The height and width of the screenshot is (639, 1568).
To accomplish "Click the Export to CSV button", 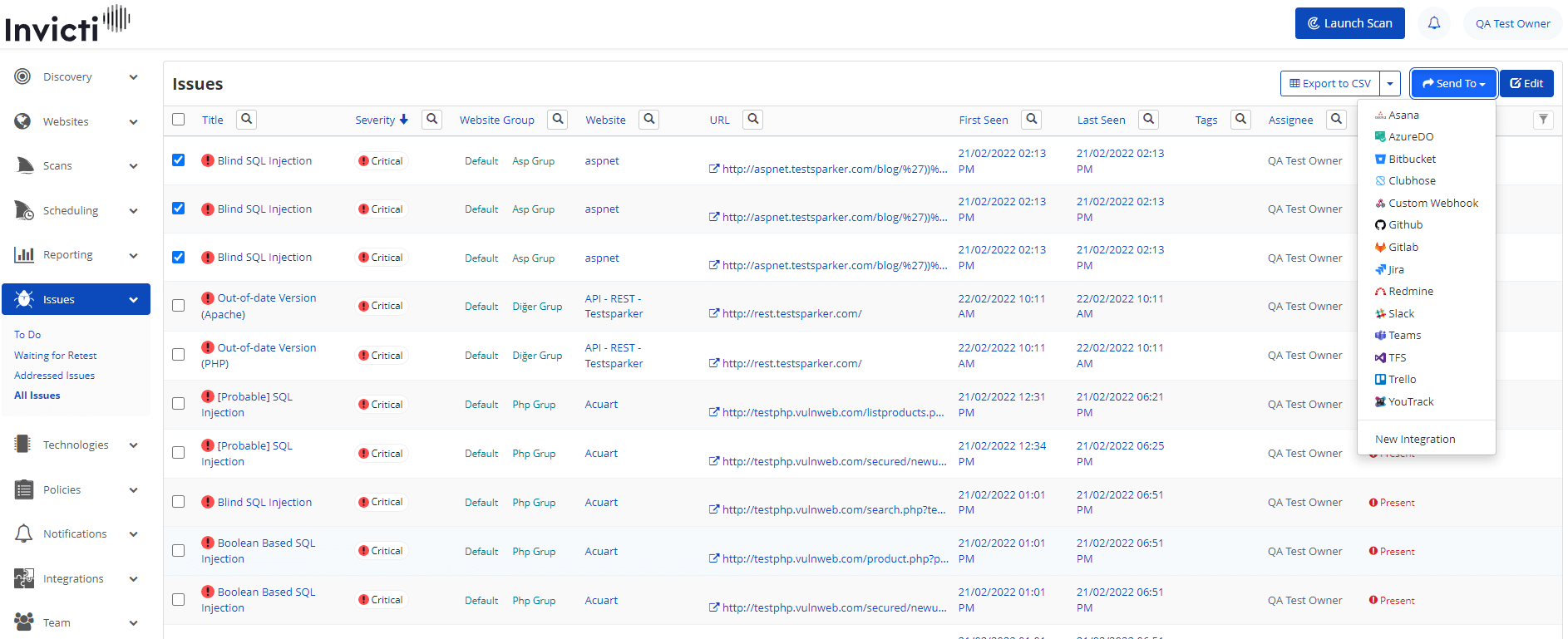I will pos(1330,83).
